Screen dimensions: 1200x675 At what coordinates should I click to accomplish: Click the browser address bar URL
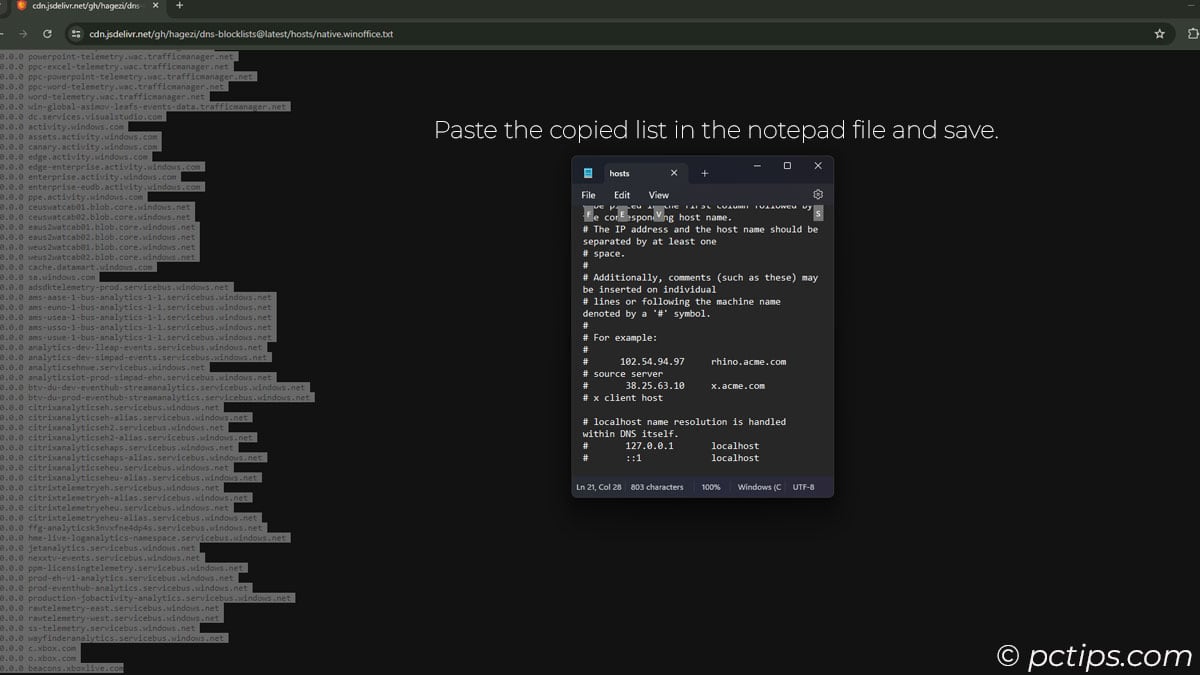click(241, 33)
